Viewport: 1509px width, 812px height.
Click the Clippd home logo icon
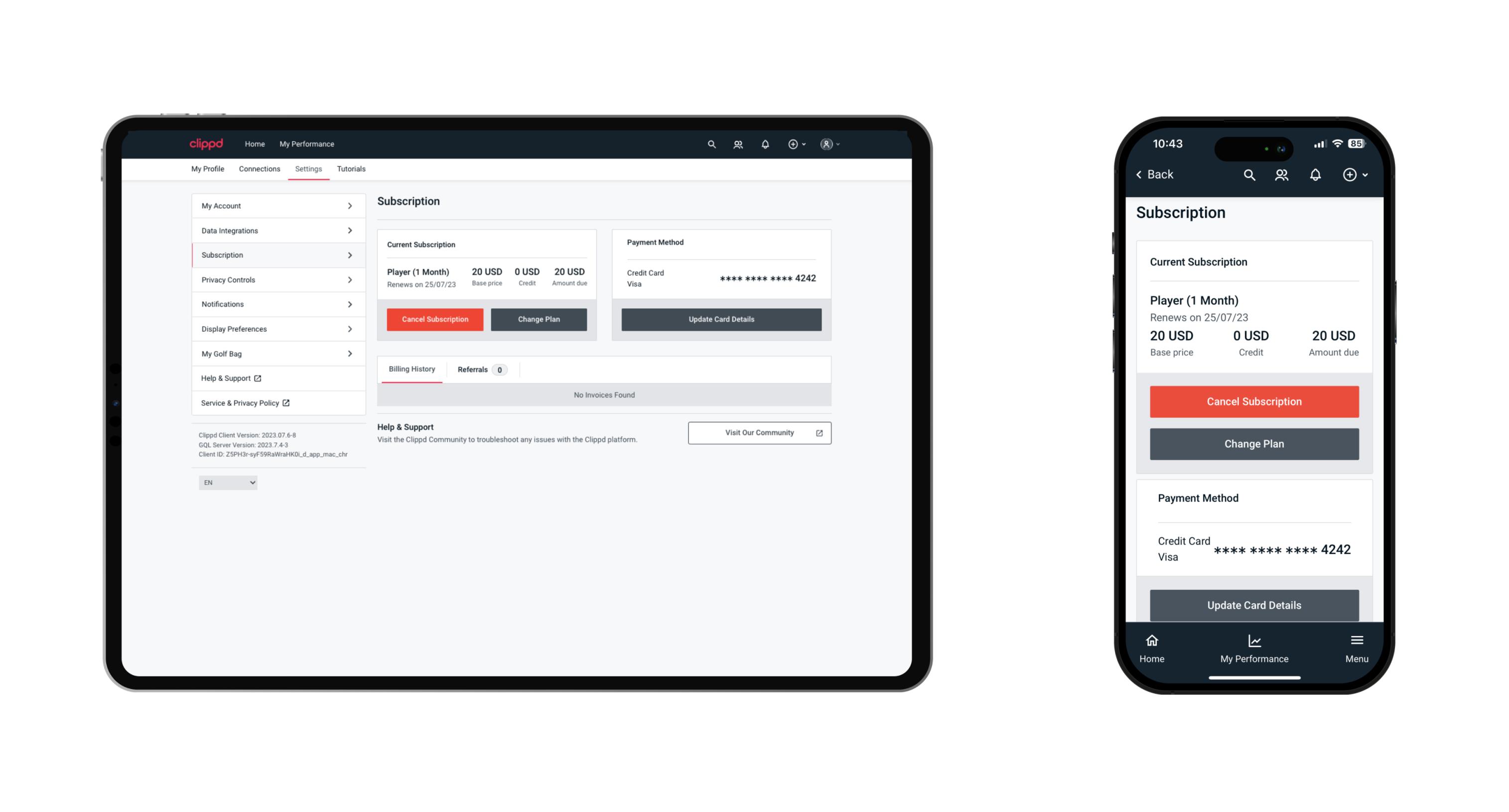(206, 144)
